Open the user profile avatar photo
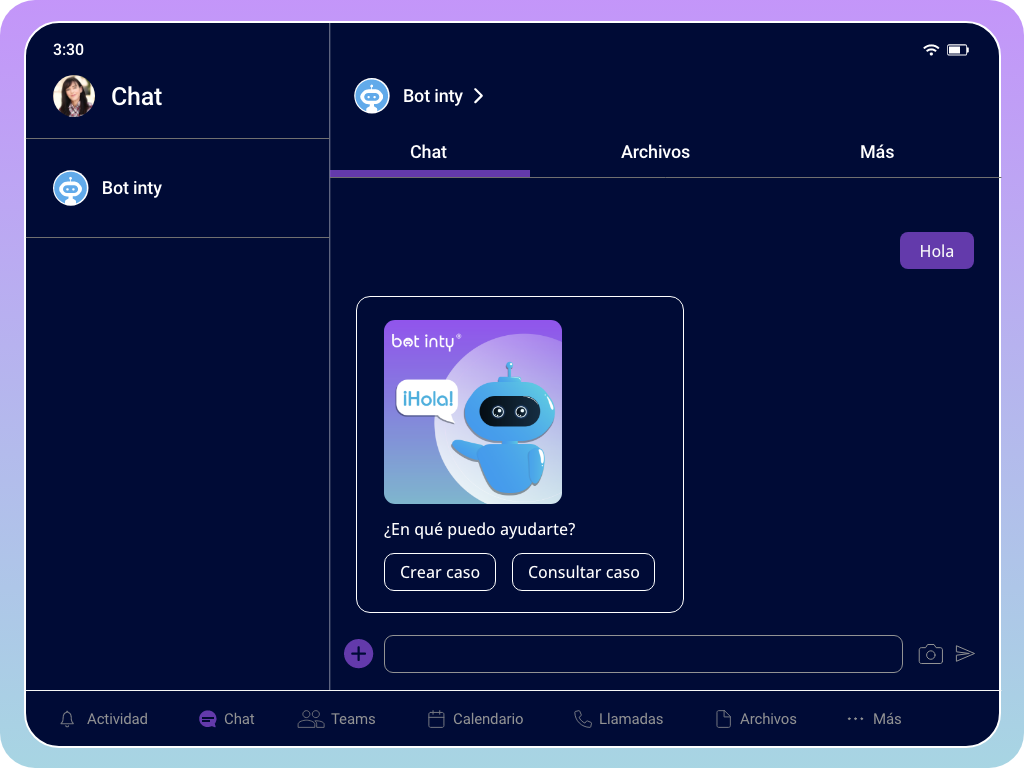This screenshot has width=1024, height=768. [x=74, y=96]
